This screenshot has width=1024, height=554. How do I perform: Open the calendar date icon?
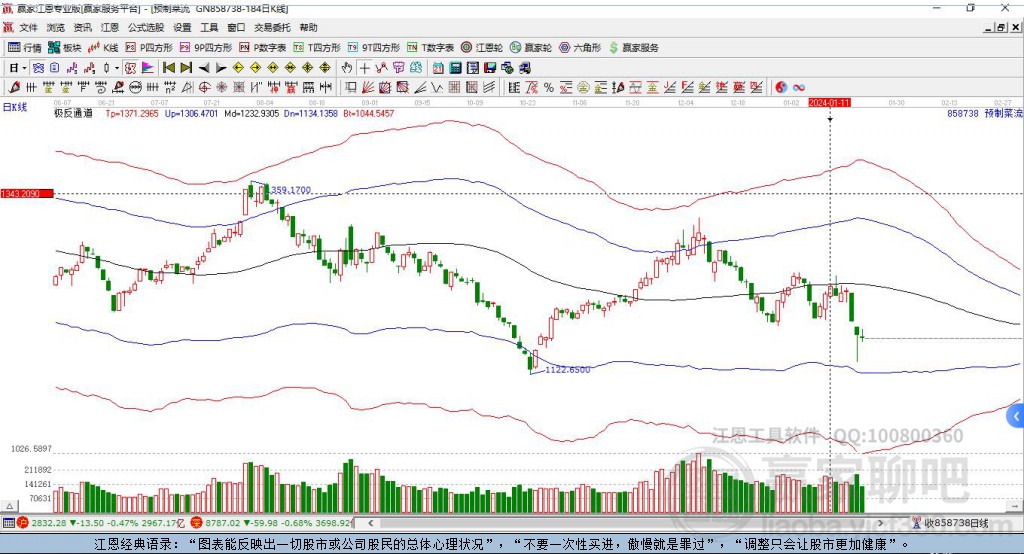(438, 68)
